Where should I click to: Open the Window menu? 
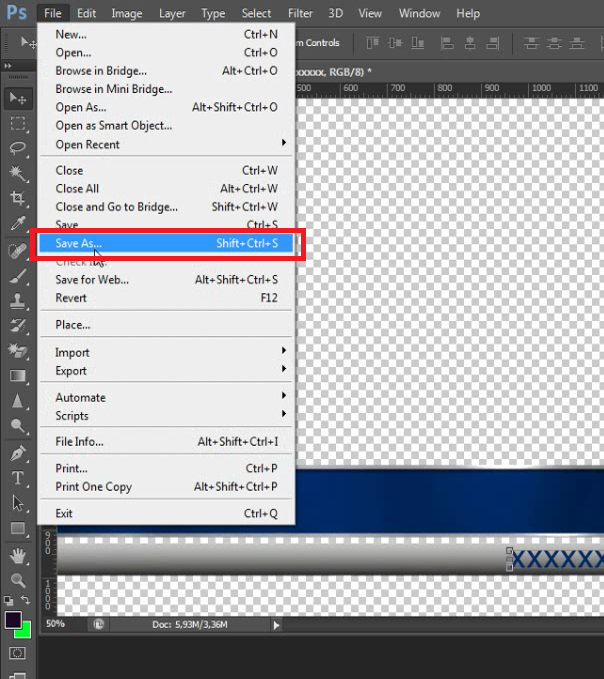point(420,13)
